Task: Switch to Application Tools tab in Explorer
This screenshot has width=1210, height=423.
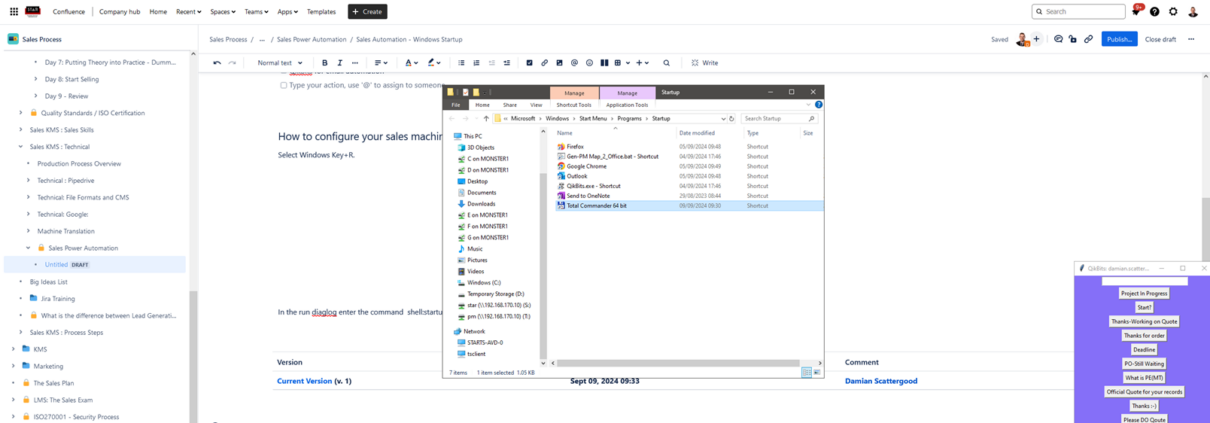Action: click(x=627, y=105)
